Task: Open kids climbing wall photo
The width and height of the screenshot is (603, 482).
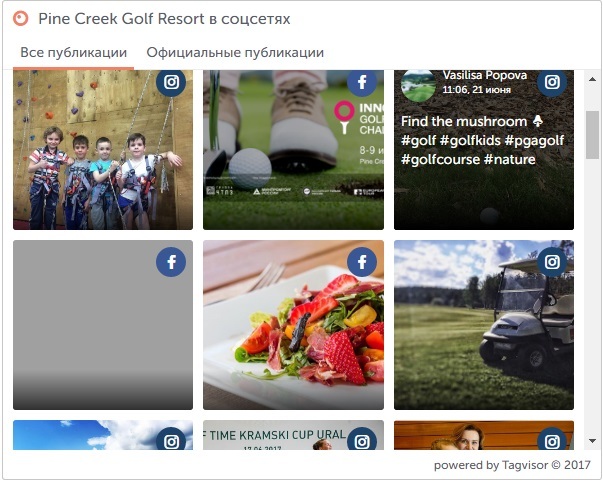Action: click(x=103, y=150)
